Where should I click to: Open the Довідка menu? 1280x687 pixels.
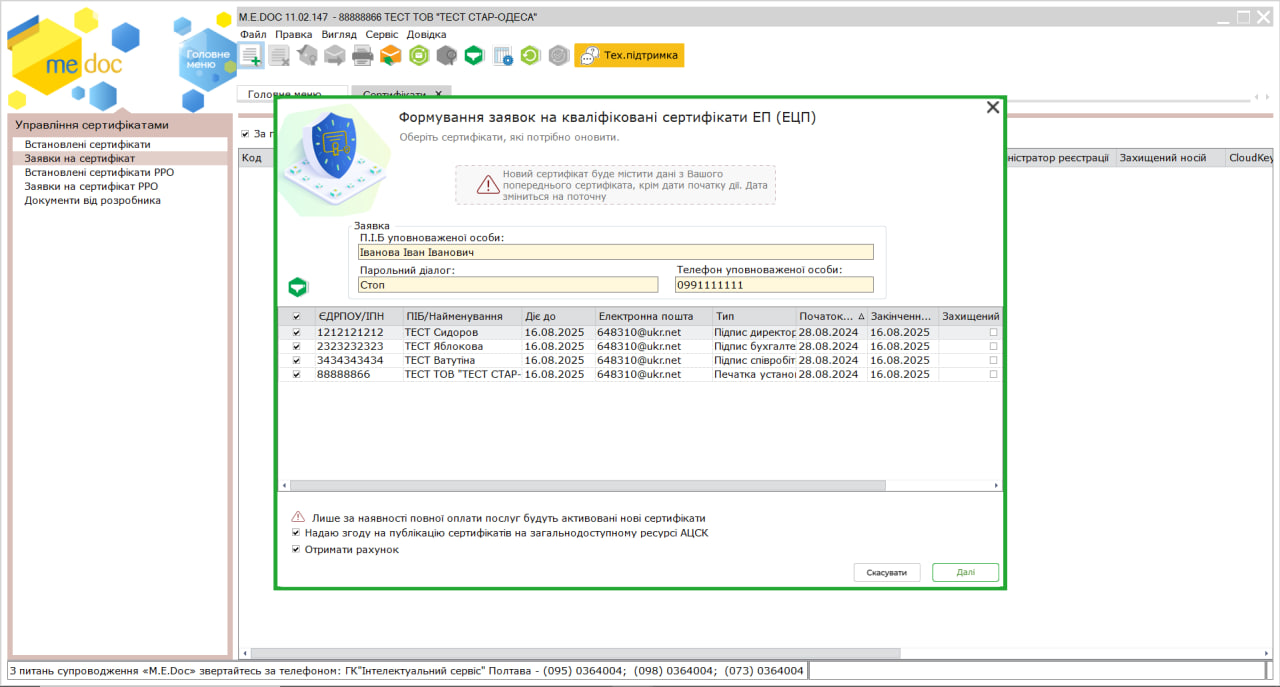[x=427, y=34]
